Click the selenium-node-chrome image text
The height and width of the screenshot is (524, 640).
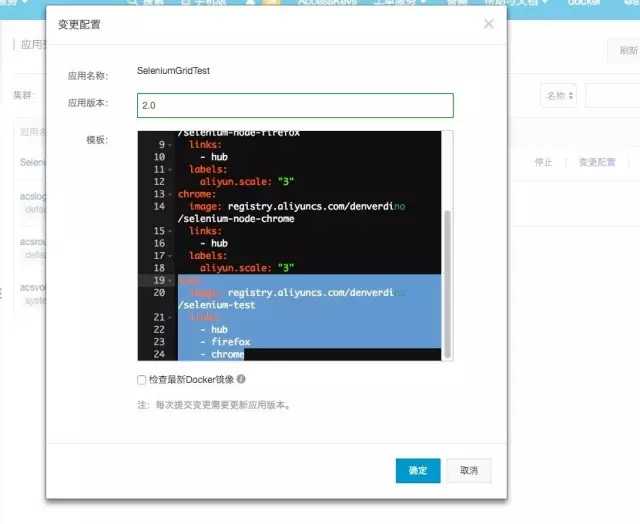pos(236,219)
